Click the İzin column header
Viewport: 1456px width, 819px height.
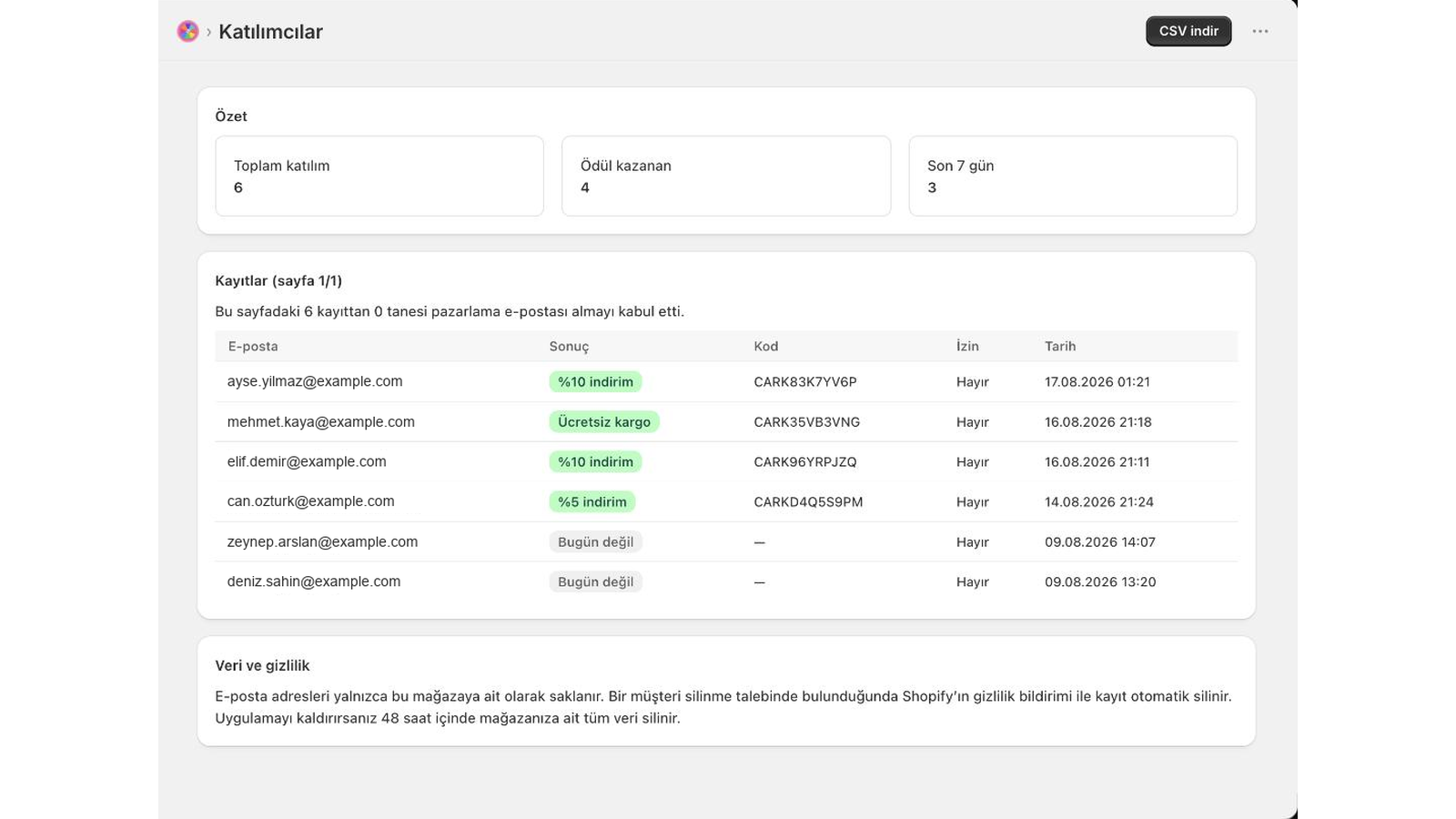click(967, 346)
